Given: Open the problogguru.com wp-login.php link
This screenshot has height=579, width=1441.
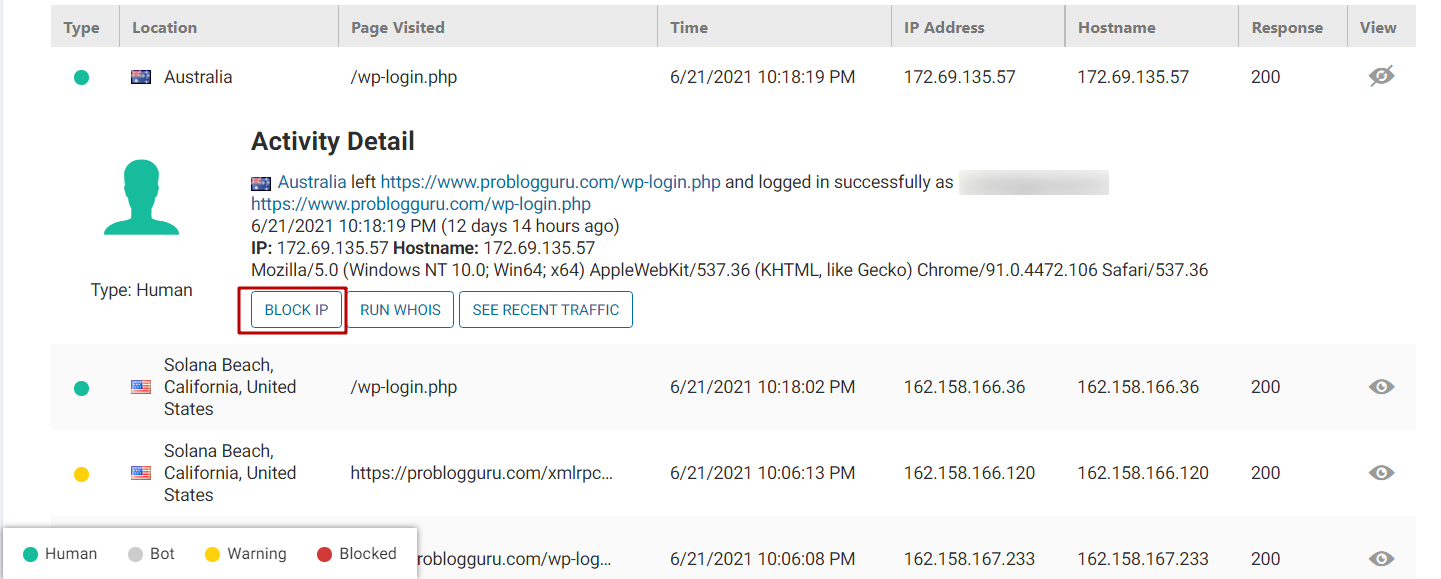Looking at the screenshot, I should click(550, 183).
